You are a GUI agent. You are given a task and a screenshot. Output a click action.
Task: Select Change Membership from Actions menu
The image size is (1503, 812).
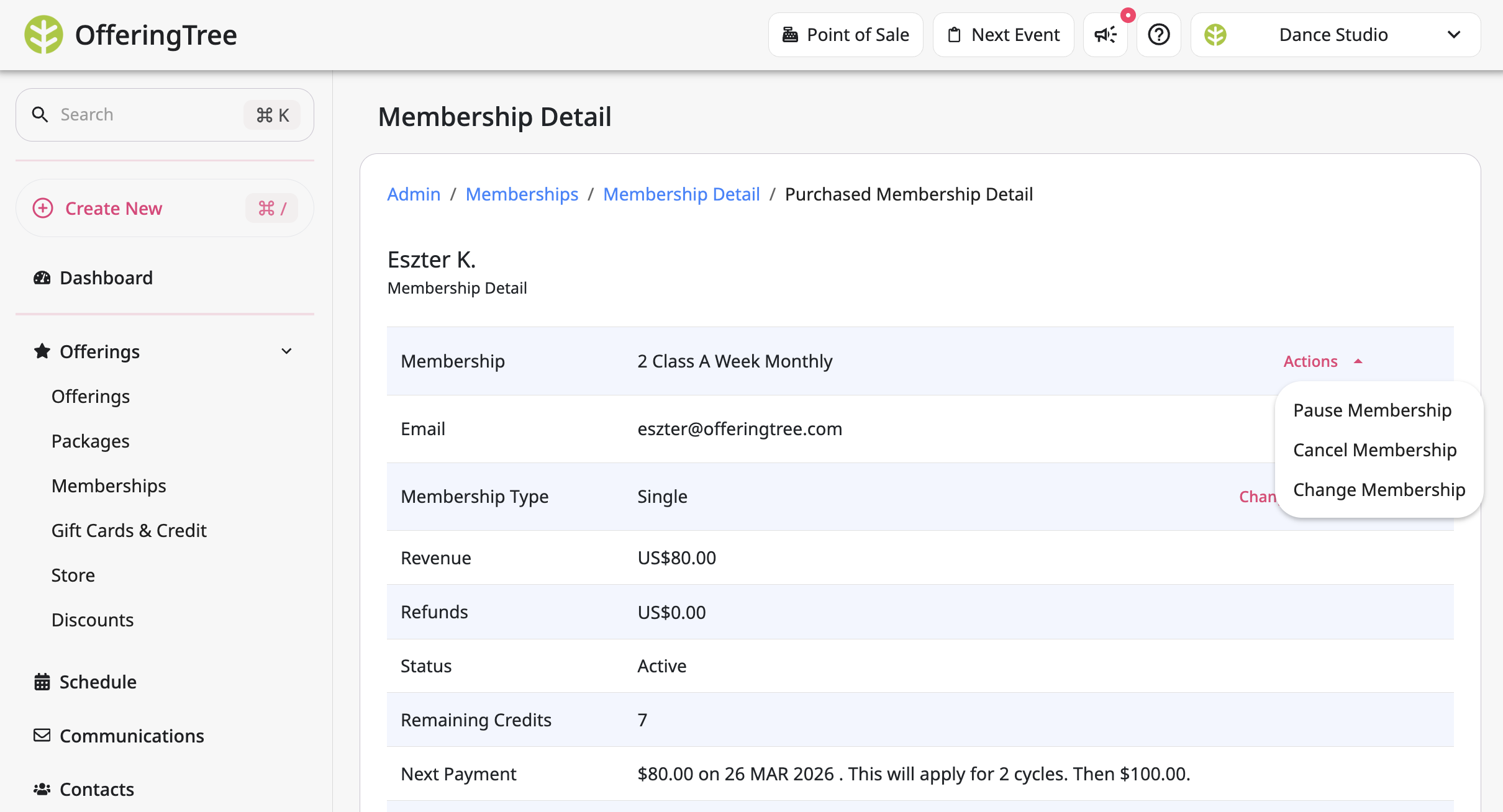1379,490
